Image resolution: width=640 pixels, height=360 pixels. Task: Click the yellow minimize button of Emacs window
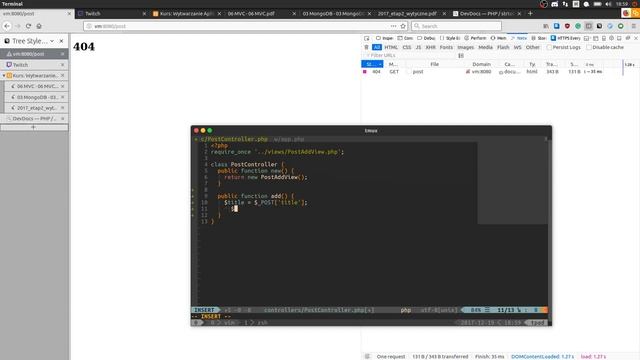(203, 131)
